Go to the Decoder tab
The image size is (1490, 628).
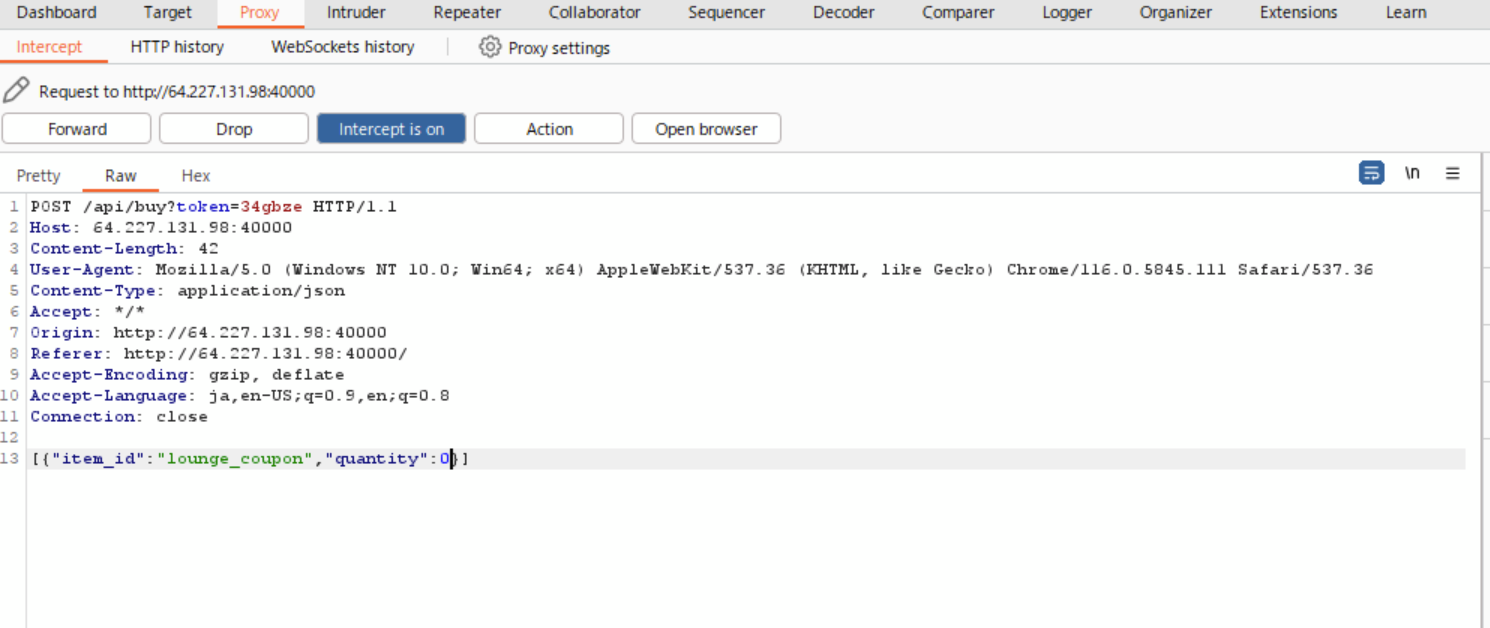pyautogui.click(x=843, y=13)
